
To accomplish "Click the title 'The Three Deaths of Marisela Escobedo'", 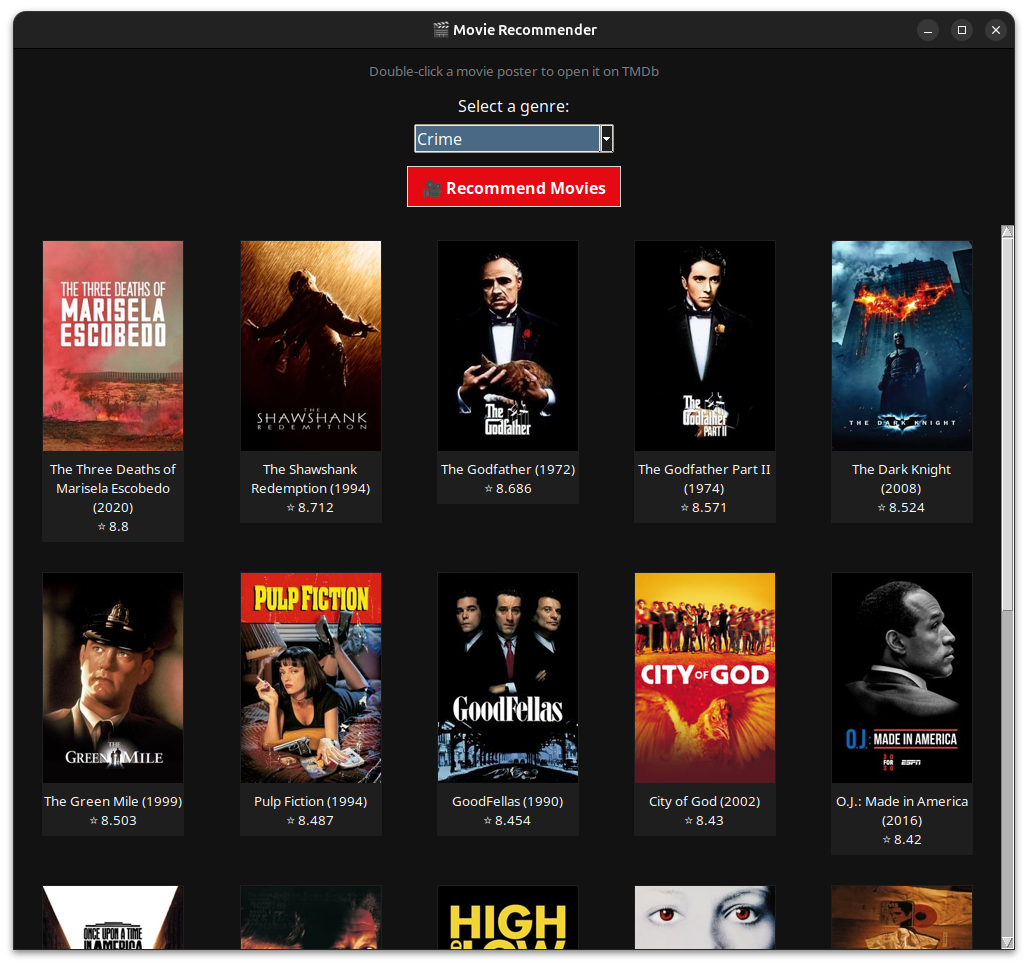I will [x=113, y=479].
